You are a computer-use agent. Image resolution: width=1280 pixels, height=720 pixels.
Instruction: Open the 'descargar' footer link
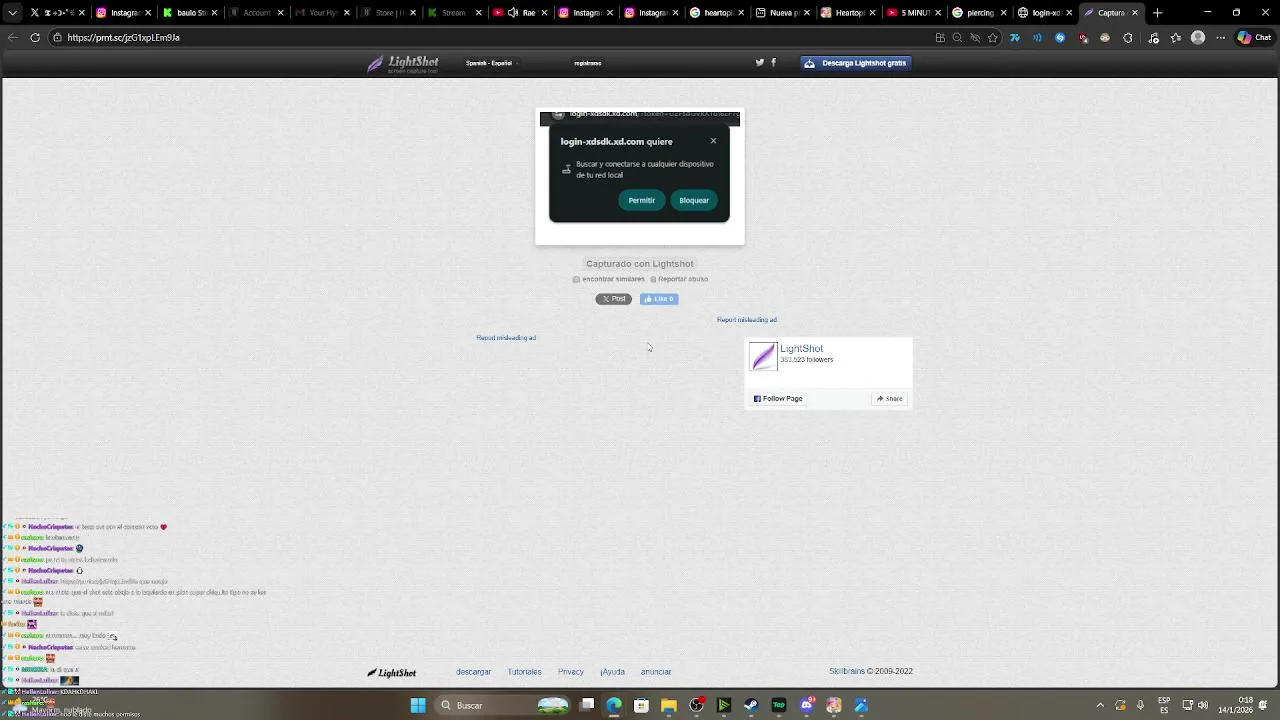(x=474, y=672)
